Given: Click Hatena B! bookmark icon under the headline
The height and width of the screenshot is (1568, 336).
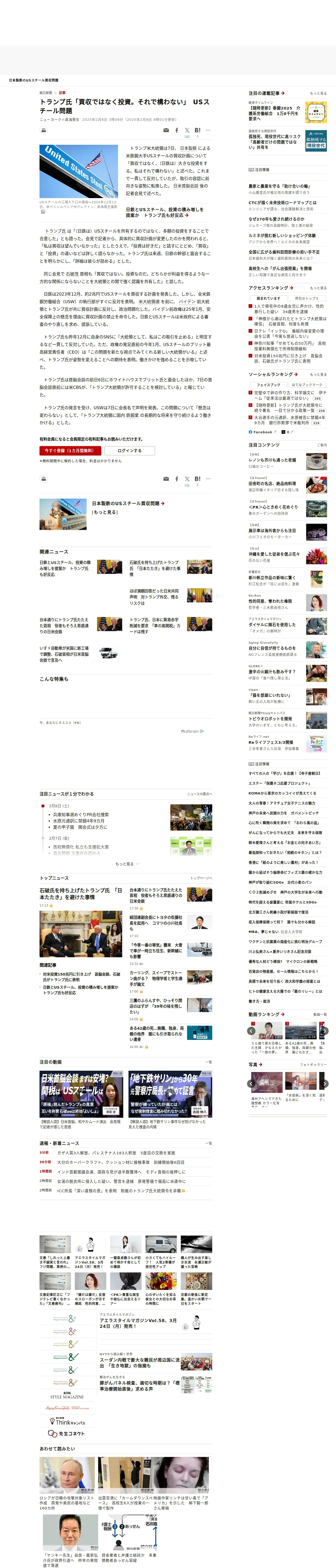Looking at the screenshot, I should (x=198, y=130).
